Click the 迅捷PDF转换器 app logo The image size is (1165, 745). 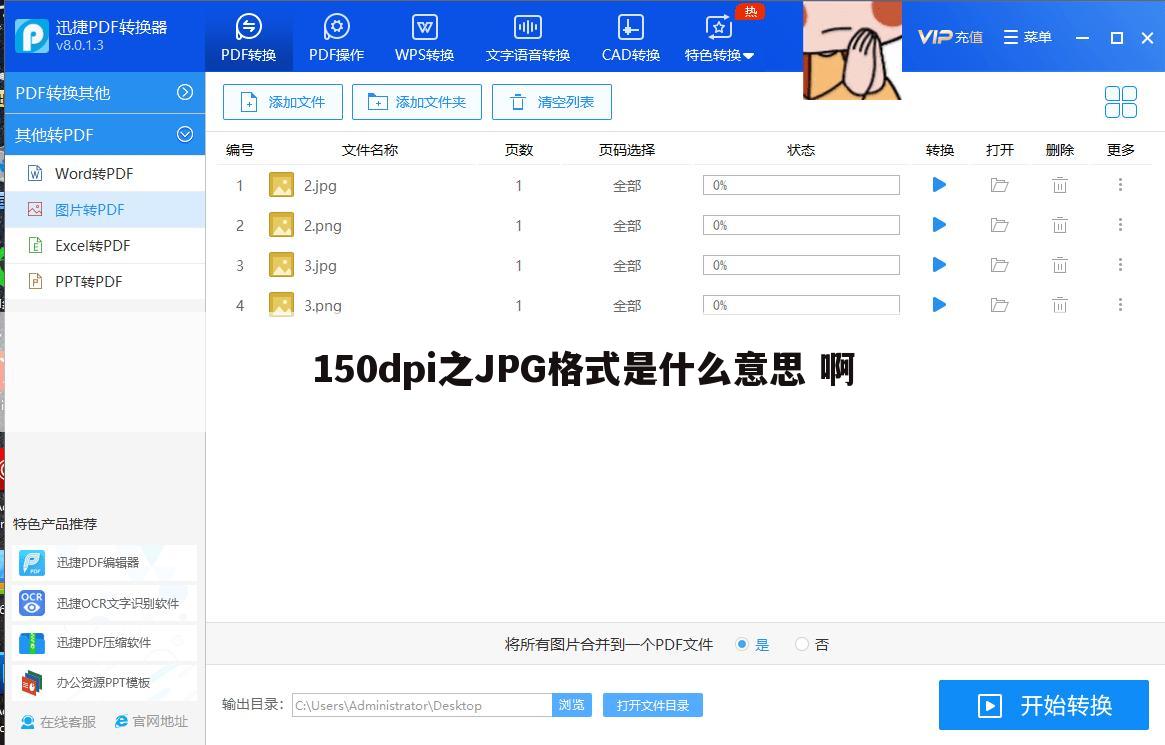click(x=32, y=35)
